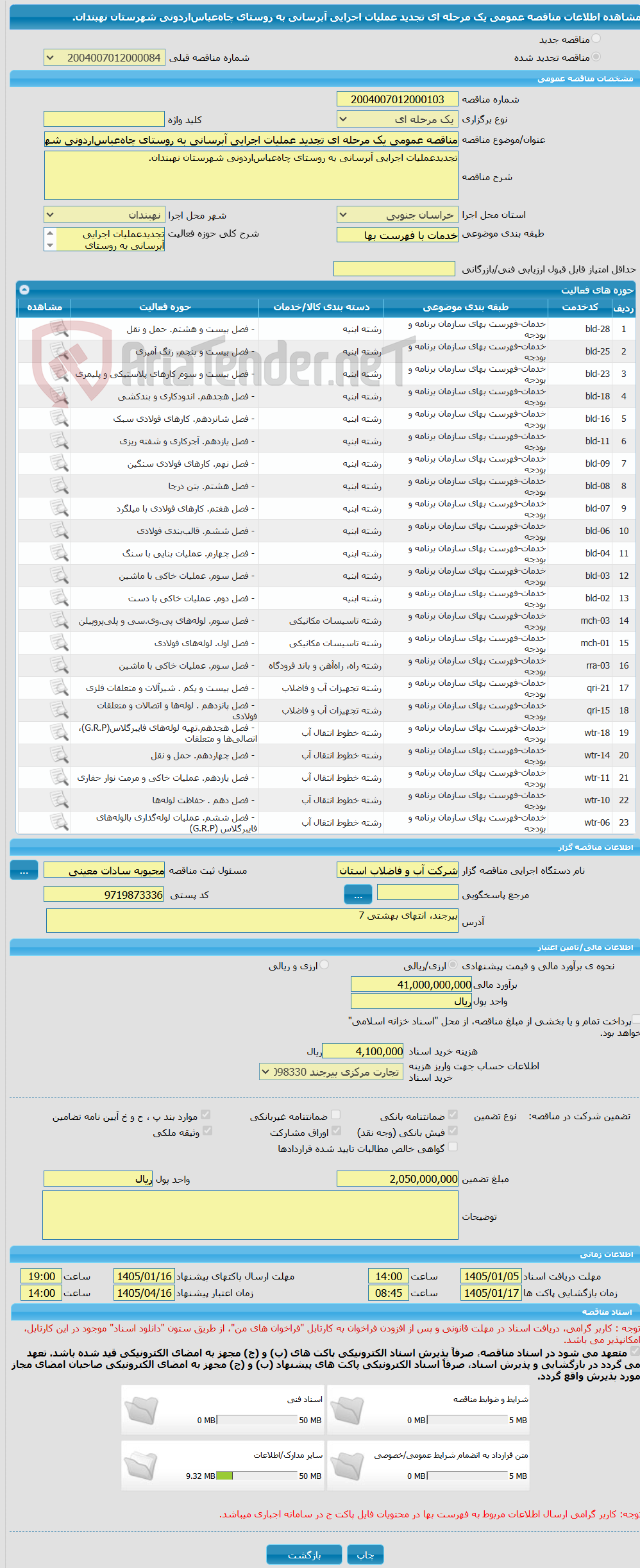Toggle وثیقه ملکی checkbox
Screen dimensions: 640x1568
pos(207,1131)
